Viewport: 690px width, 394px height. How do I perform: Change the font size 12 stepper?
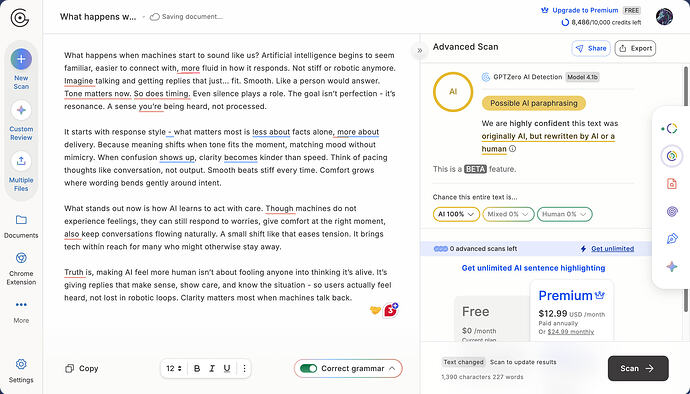(x=174, y=368)
